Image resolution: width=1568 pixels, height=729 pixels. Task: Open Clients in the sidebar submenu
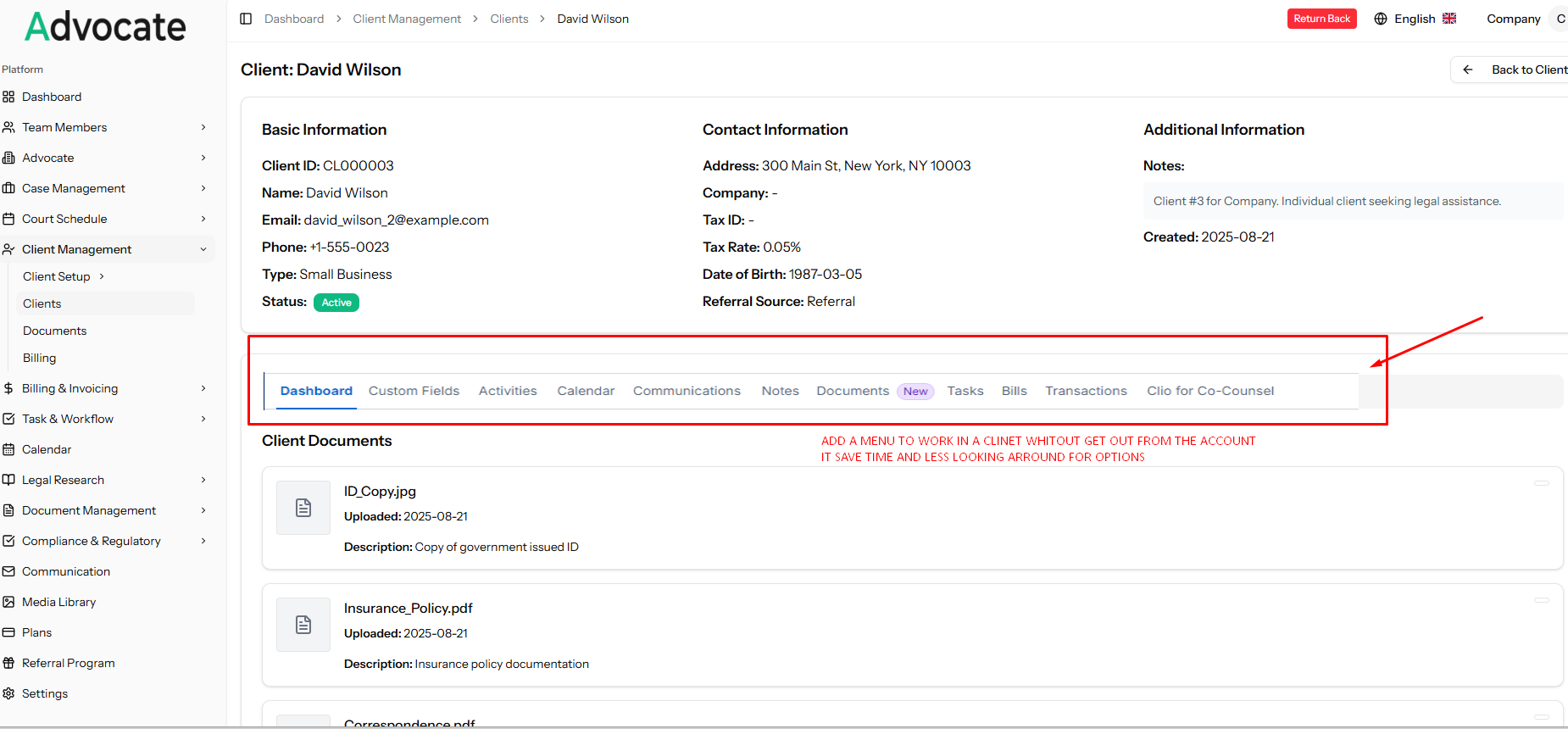105,303
